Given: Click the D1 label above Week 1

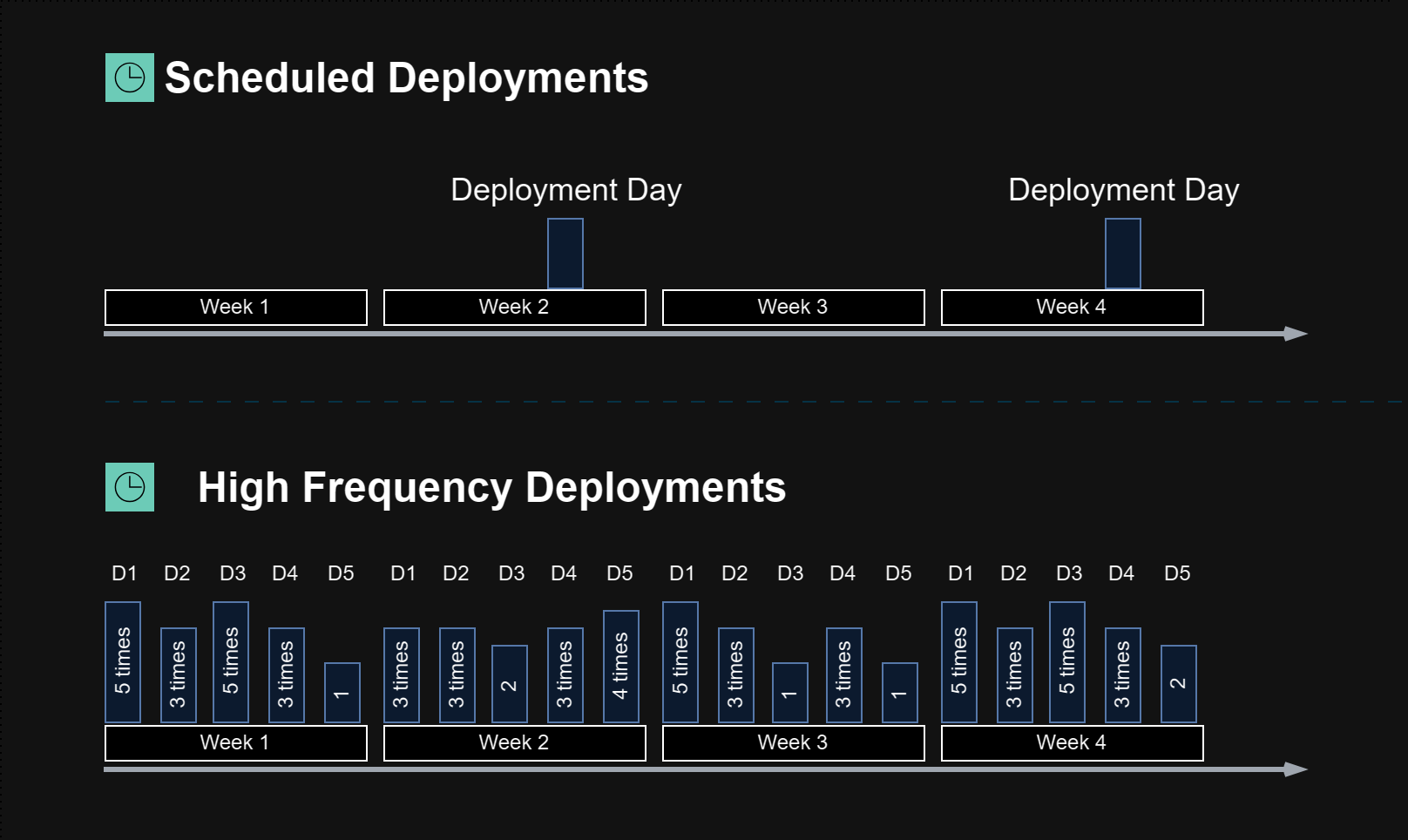Looking at the screenshot, I should pos(125,573).
